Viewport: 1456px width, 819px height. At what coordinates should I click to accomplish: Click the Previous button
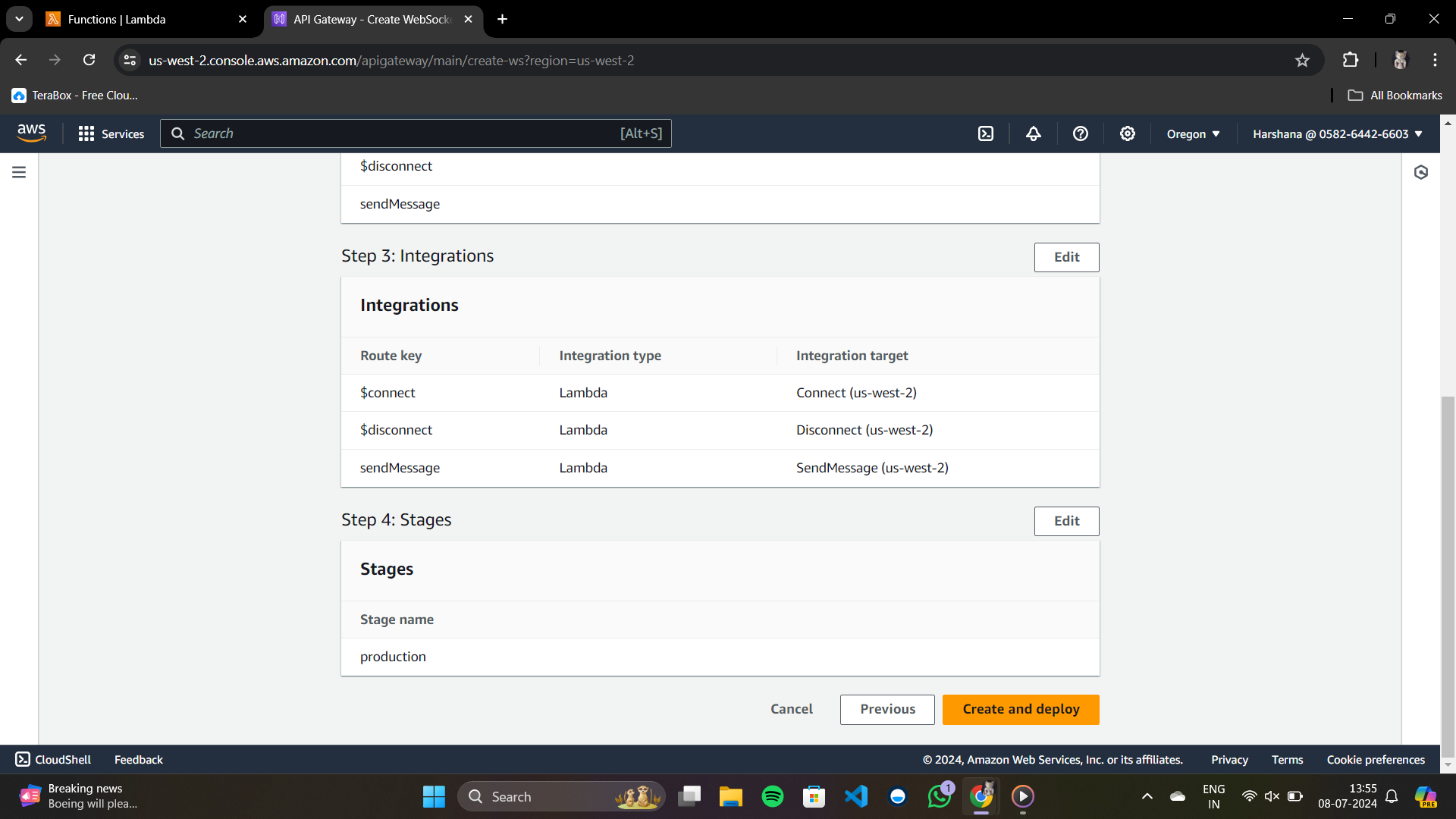click(x=886, y=709)
